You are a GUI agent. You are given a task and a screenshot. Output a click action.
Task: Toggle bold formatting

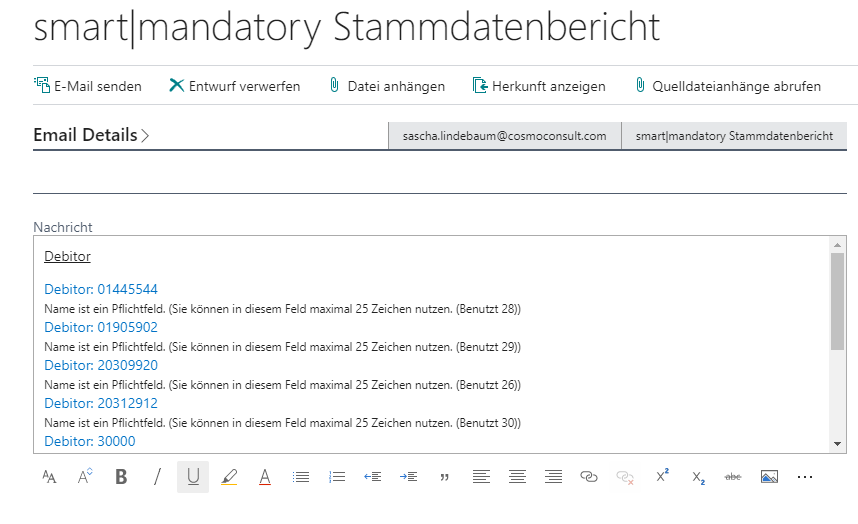[121, 477]
